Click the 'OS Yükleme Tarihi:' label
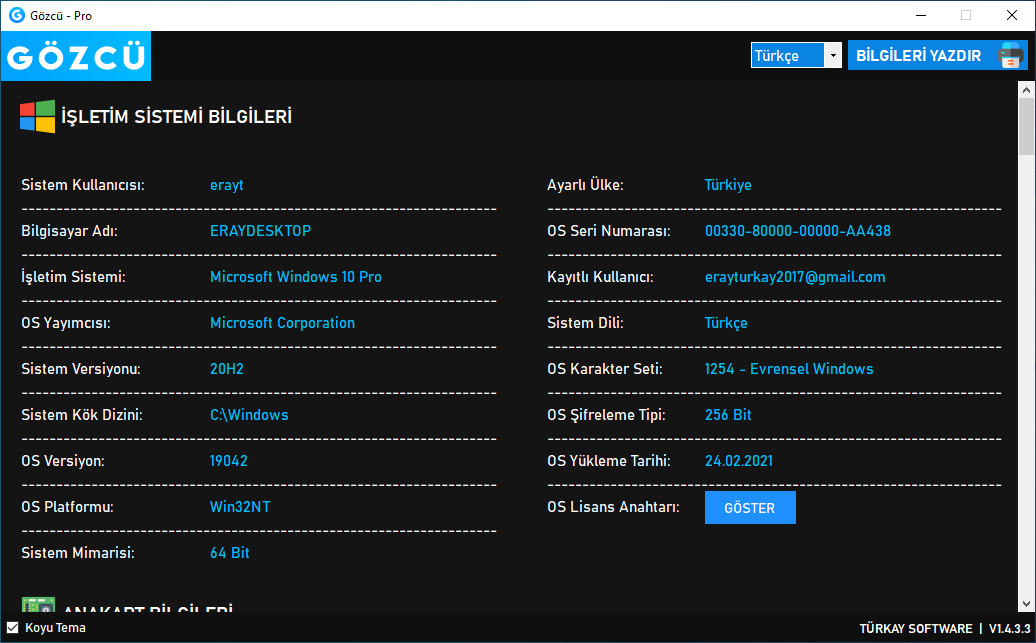This screenshot has width=1036, height=643. click(609, 461)
